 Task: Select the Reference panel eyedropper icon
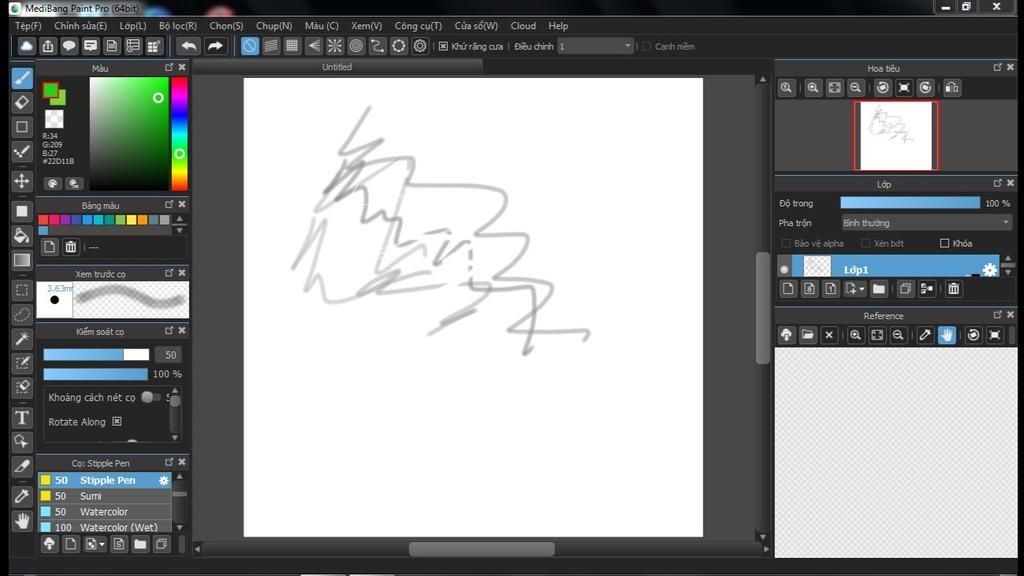click(925, 335)
